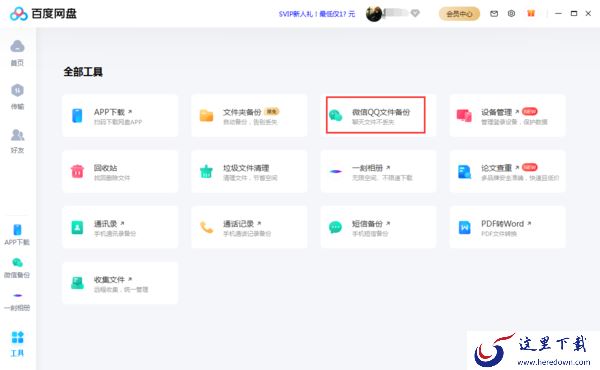Click the green 垃圾文件清理 basket icon
Screen dimensions: 600x370
tap(206, 171)
